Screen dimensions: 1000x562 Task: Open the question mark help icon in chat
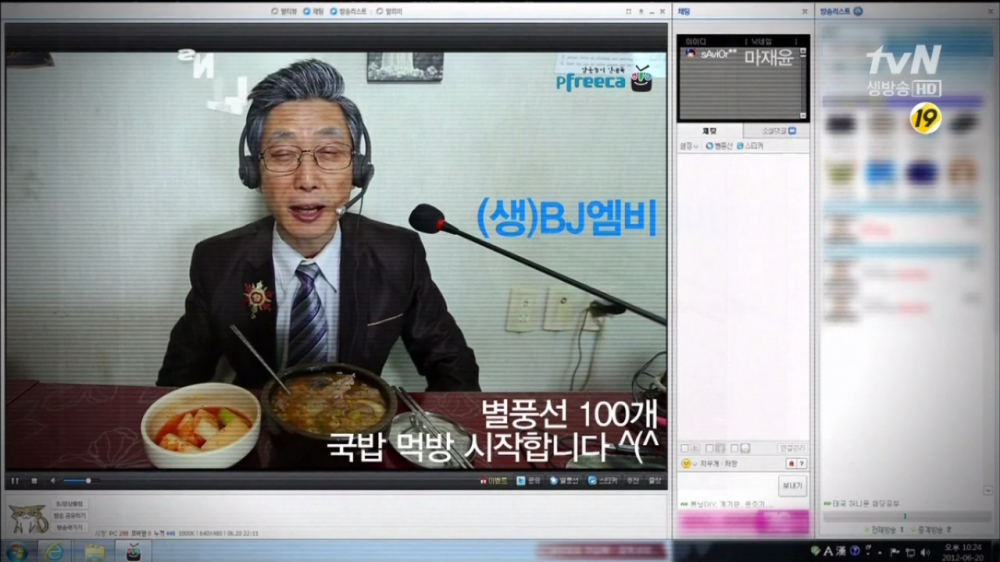click(802, 464)
